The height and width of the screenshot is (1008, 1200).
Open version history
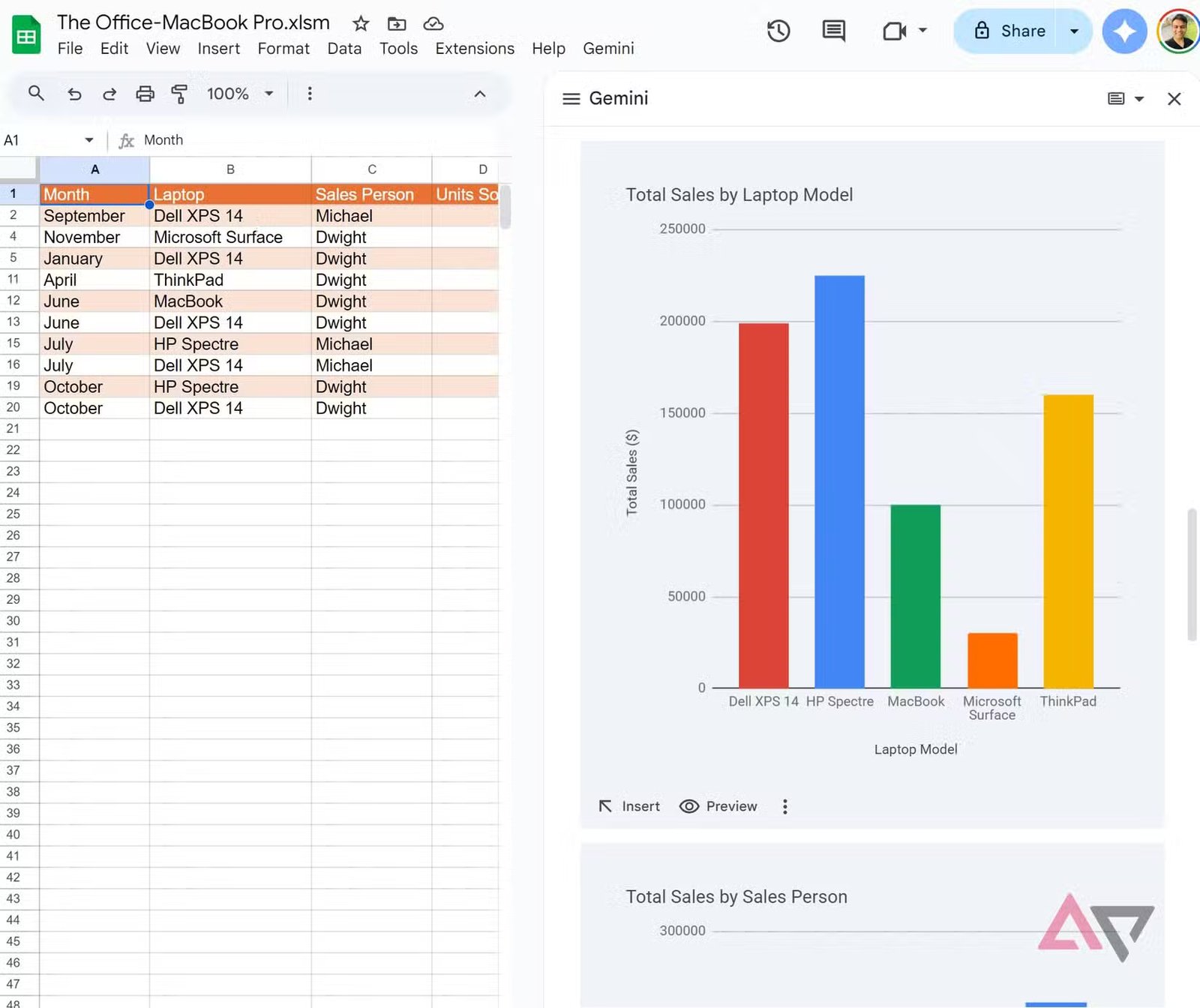point(778,31)
